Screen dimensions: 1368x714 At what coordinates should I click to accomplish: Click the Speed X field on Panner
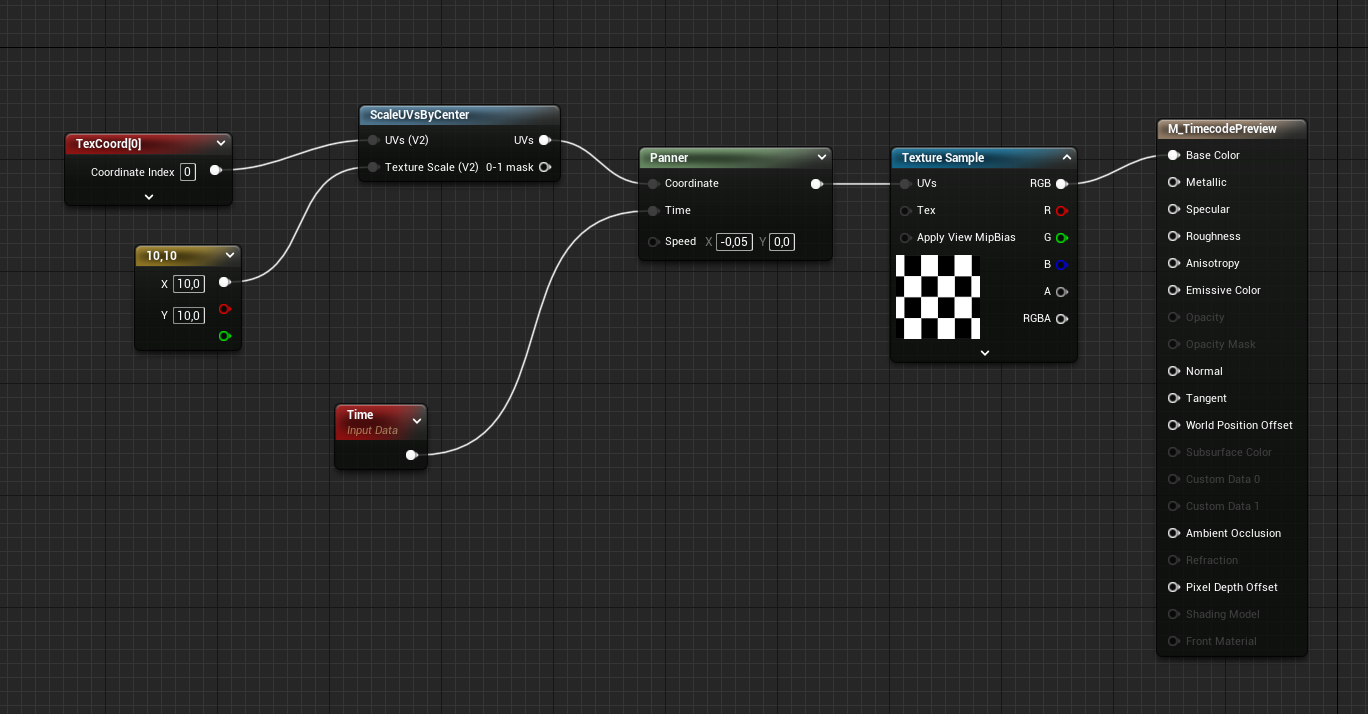click(x=734, y=241)
